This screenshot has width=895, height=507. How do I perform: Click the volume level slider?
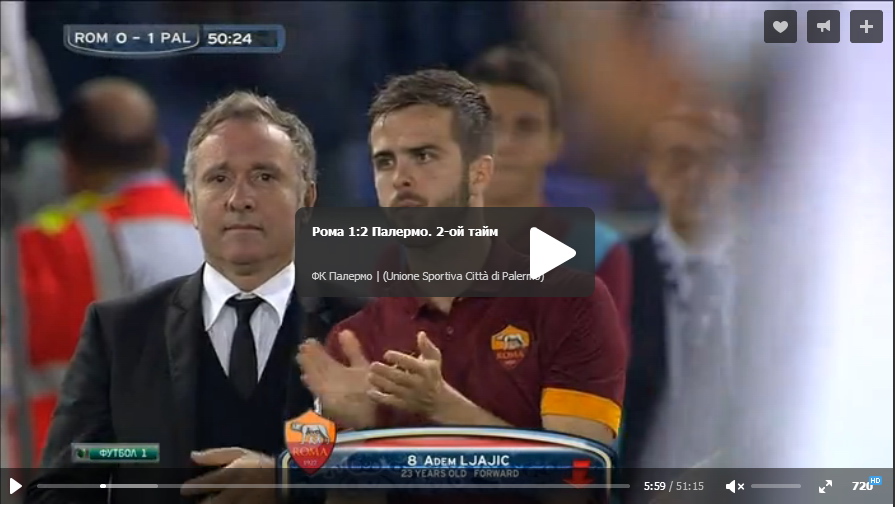click(x=776, y=486)
